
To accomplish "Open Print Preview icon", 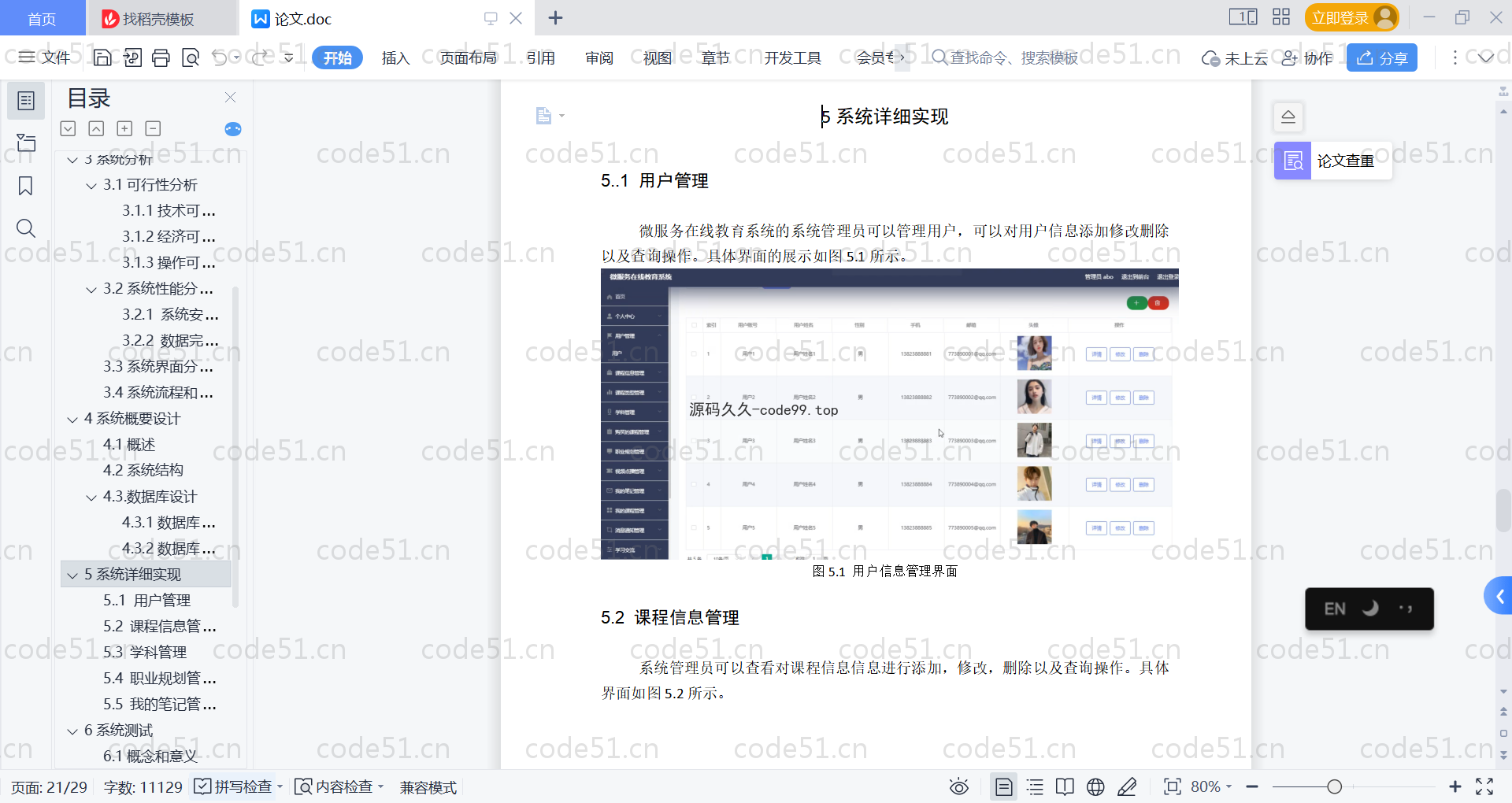I will [190, 57].
